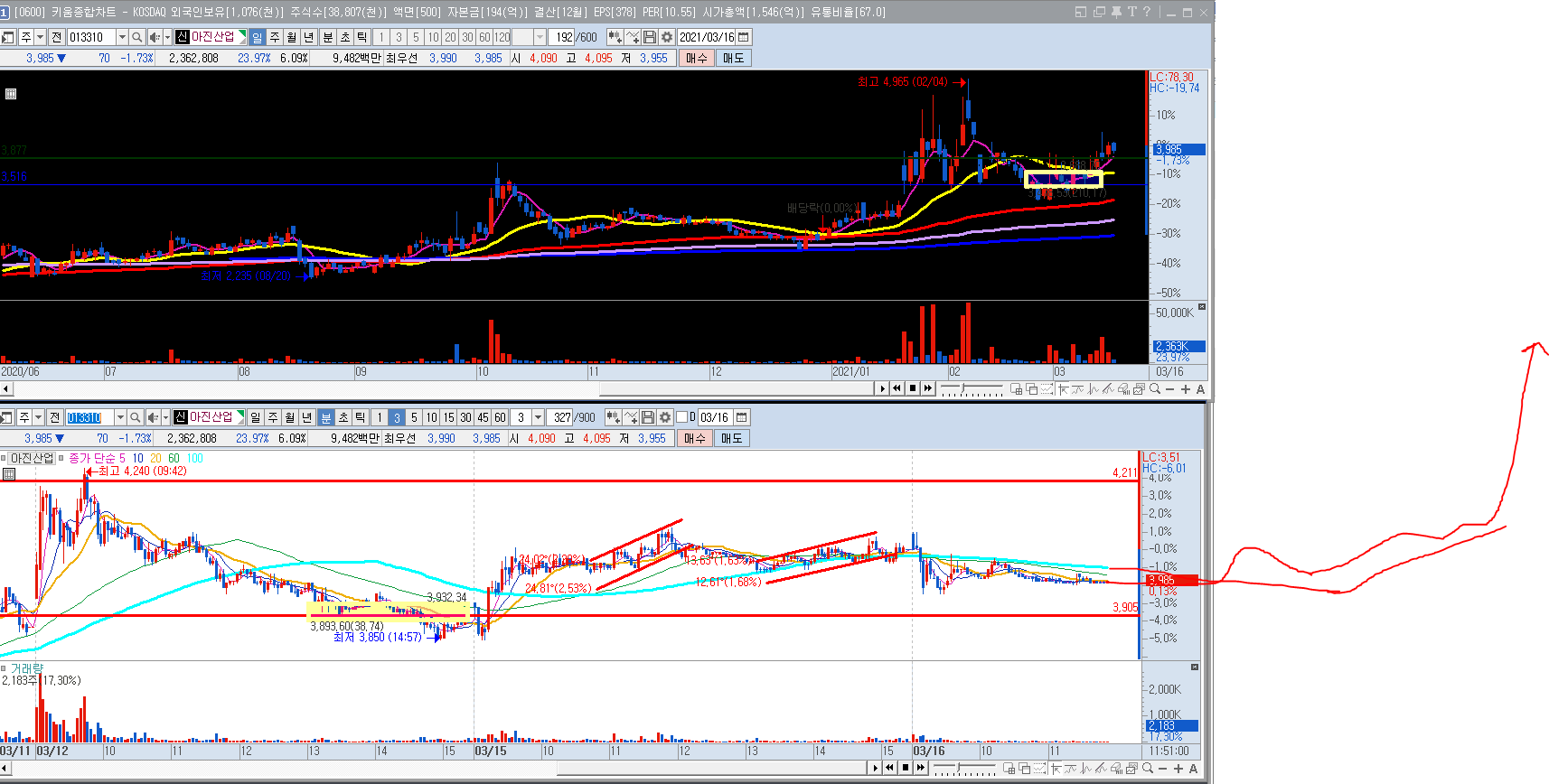The width and height of the screenshot is (1549, 784).
Task: Open 주 type dropdown arrow in lower toolbar
Action: click(39, 417)
